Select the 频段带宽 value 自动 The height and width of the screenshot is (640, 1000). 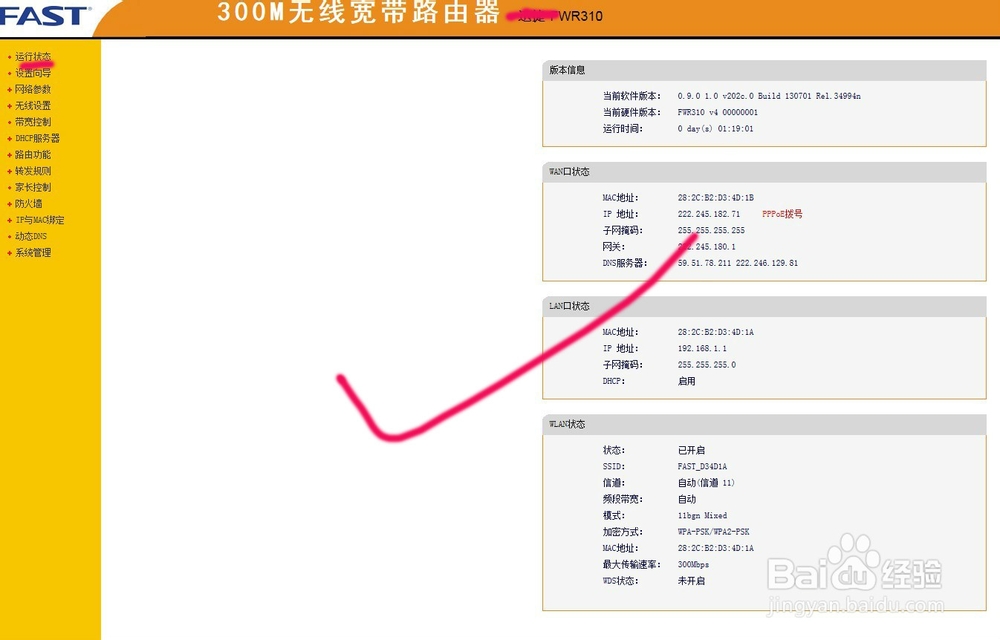[x=686, y=499]
